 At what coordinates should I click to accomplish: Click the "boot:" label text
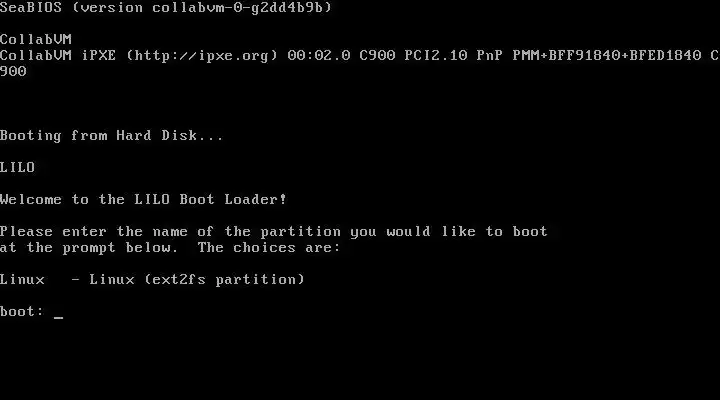22,311
